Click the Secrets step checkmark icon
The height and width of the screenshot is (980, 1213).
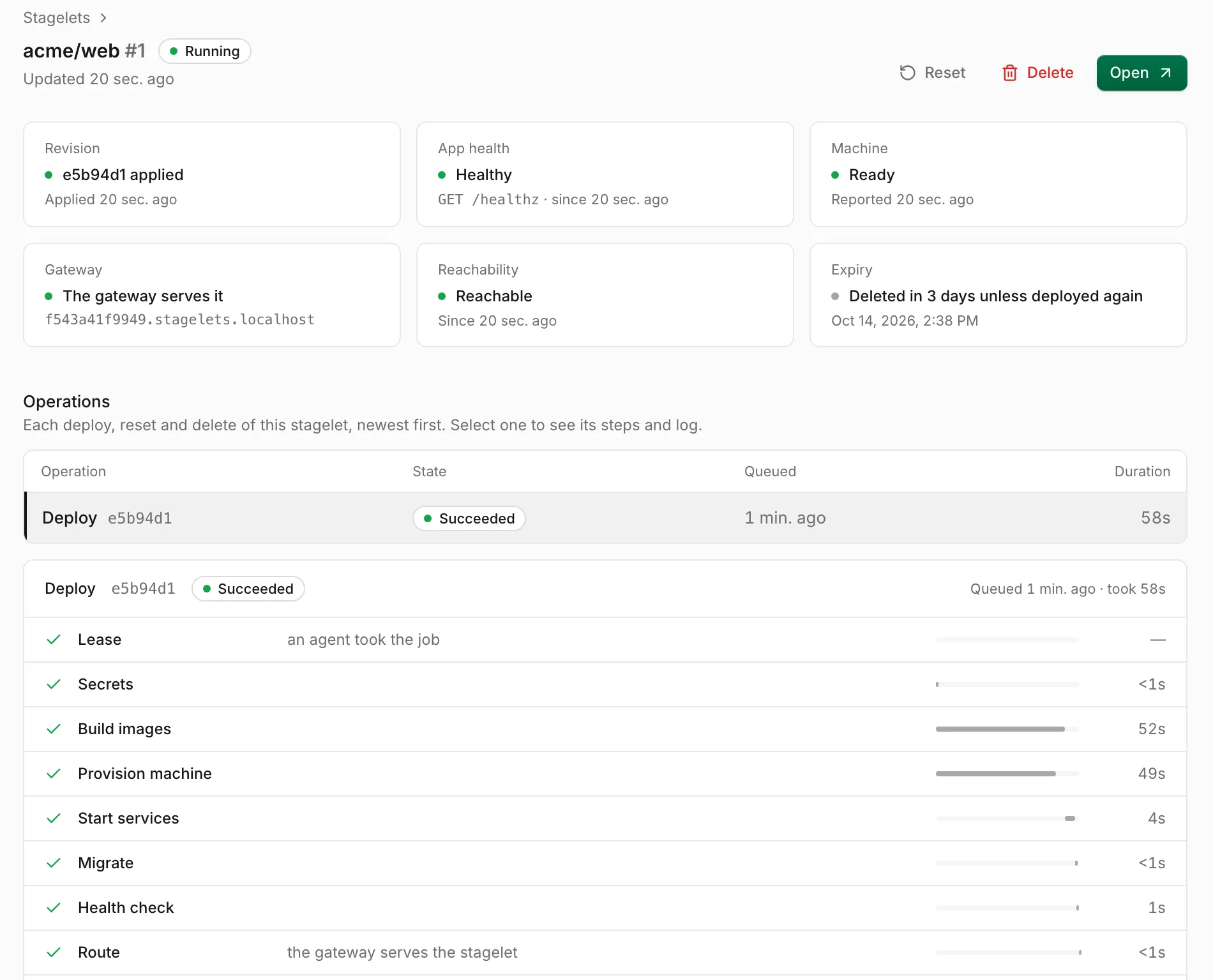point(54,684)
